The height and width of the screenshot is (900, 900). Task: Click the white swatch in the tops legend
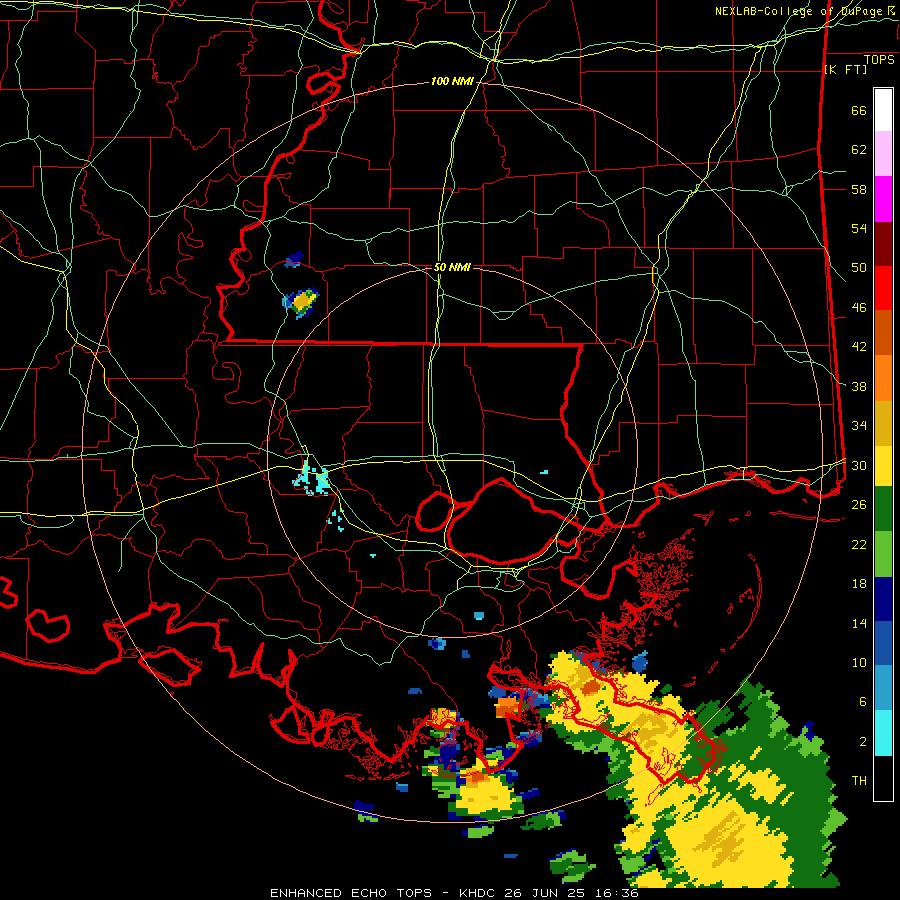[883, 110]
